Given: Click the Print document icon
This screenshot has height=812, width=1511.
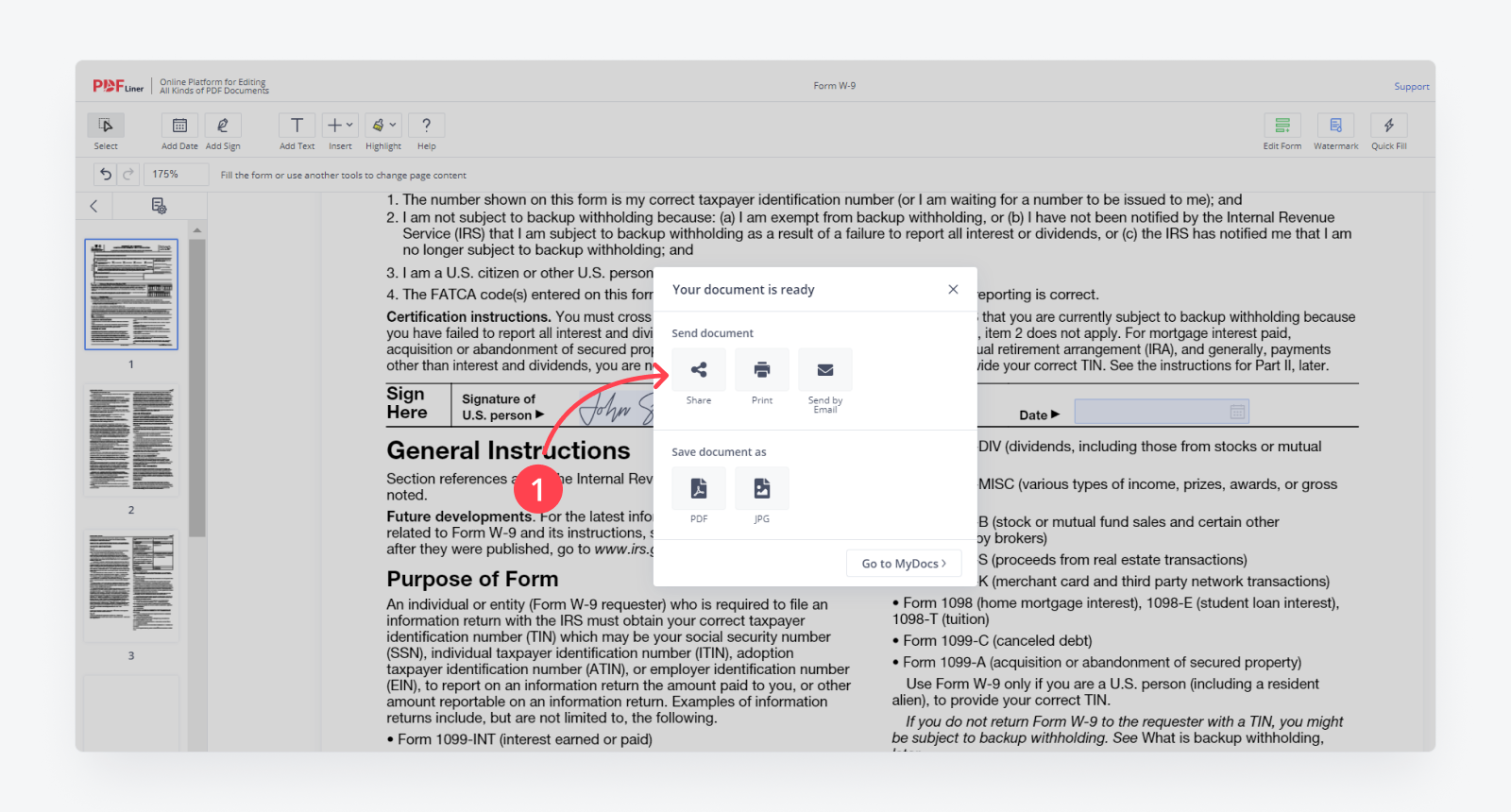Looking at the screenshot, I should (x=762, y=370).
